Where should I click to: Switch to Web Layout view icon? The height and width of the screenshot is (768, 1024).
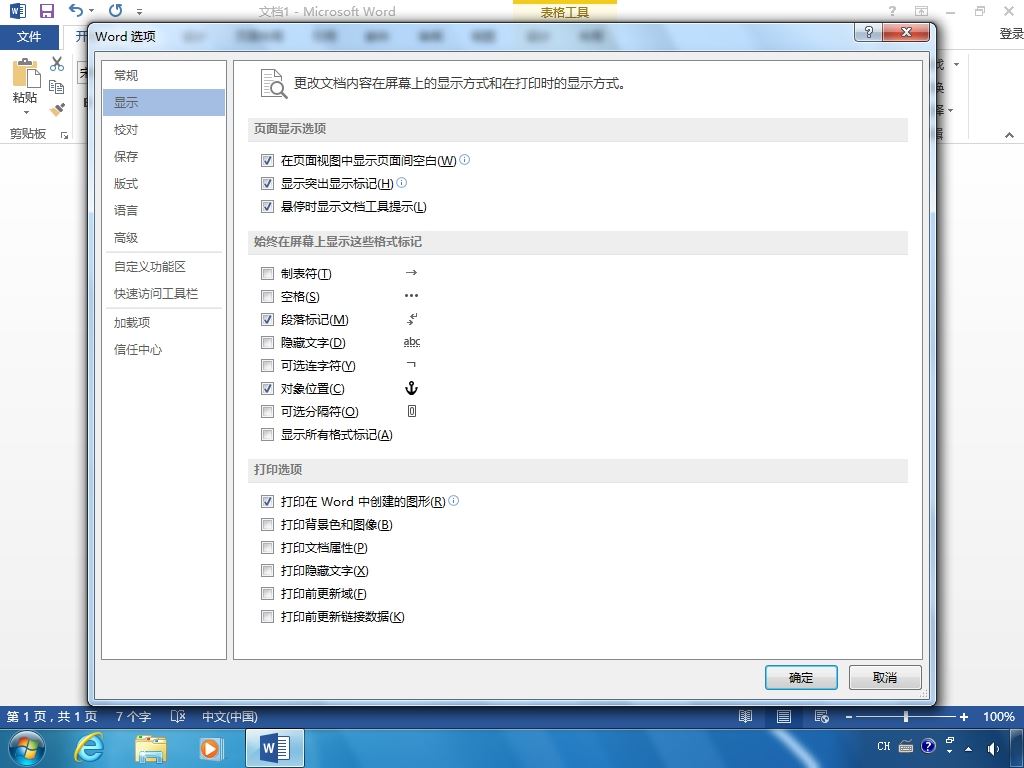[x=822, y=716]
